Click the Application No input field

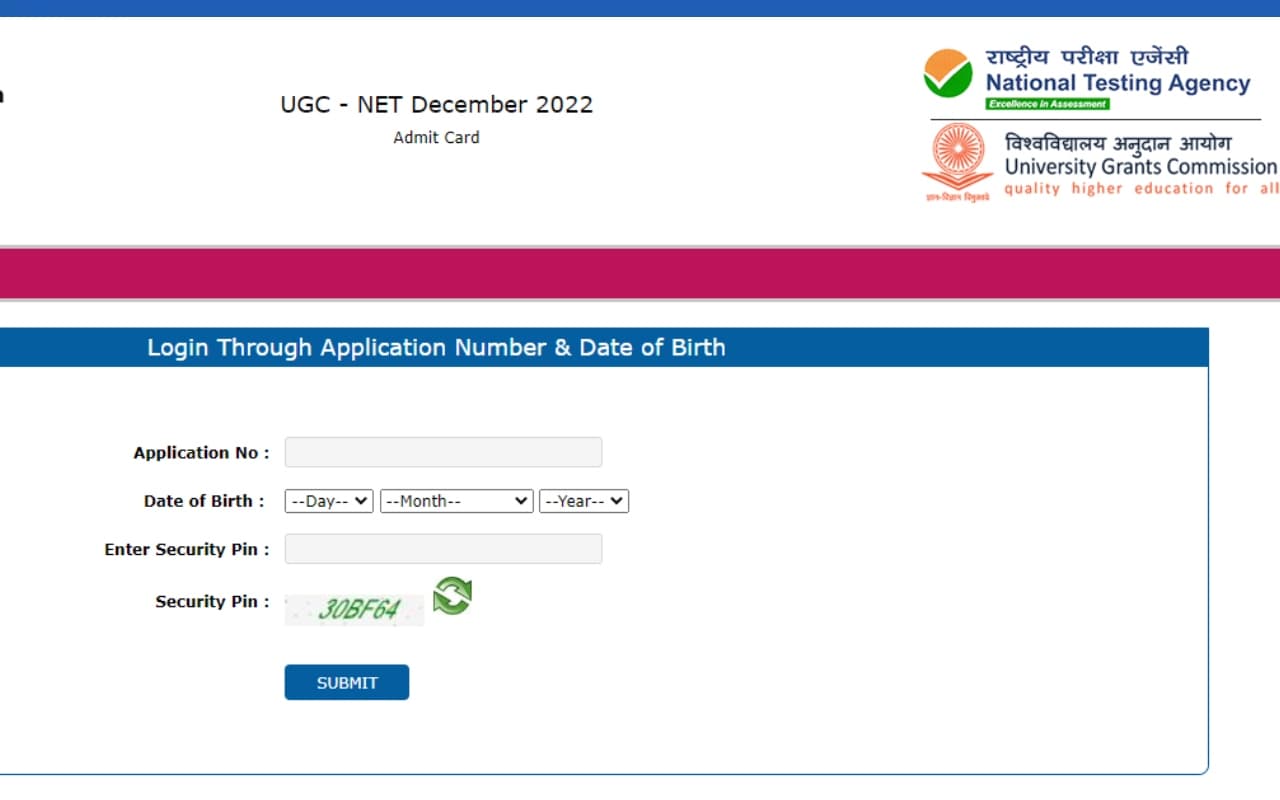443,451
